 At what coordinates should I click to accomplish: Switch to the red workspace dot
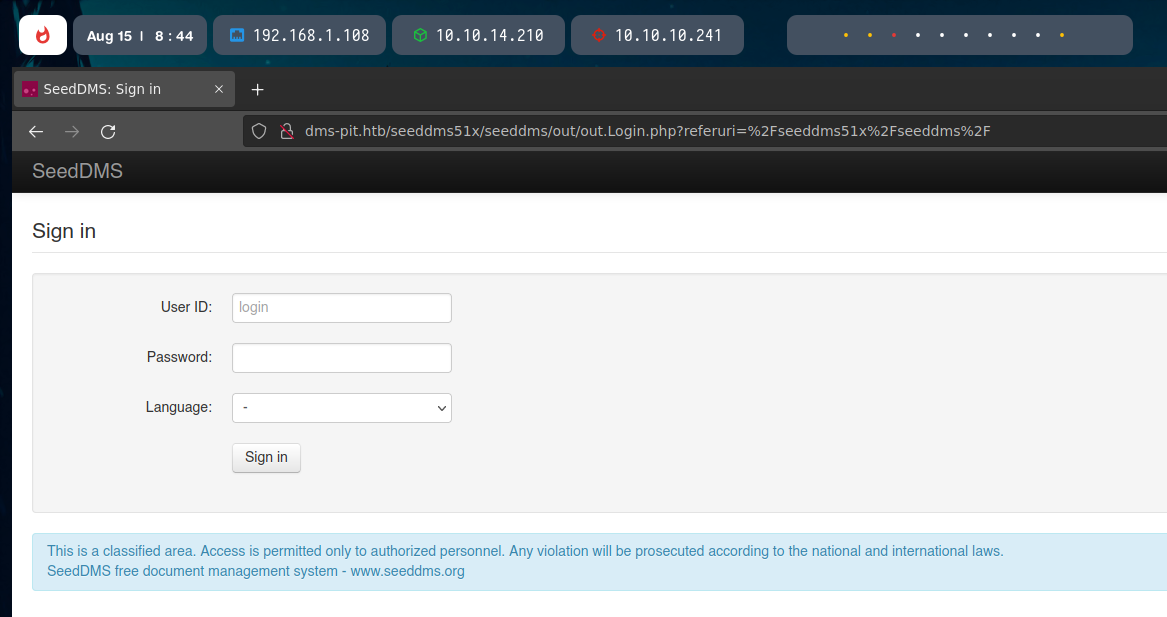pyautogui.click(x=894, y=36)
